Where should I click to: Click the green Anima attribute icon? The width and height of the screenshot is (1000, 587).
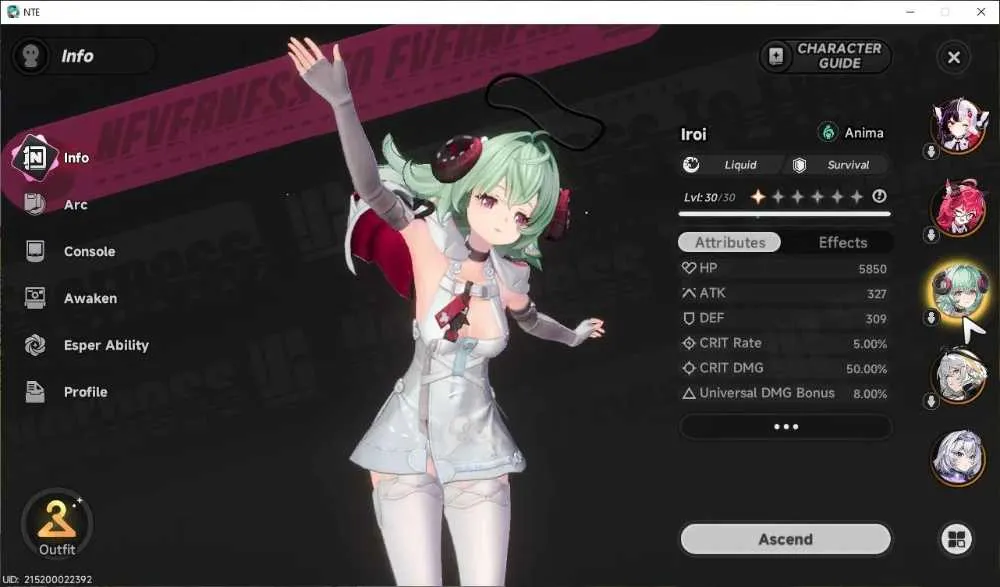(828, 132)
